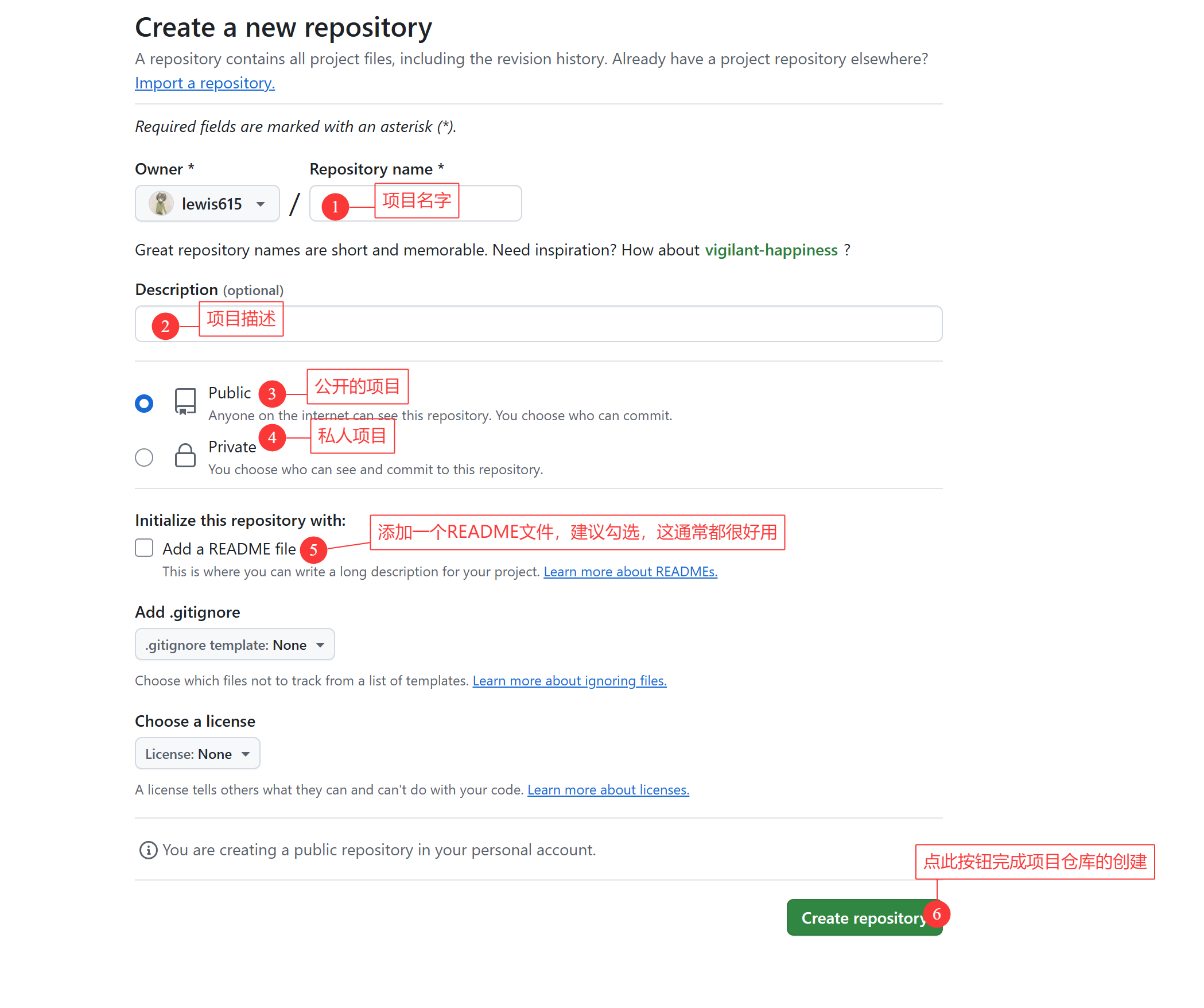This screenshot has height=1008, width=1204.
Task: Click the public repository book icon
Action: (x=185, y=402)
